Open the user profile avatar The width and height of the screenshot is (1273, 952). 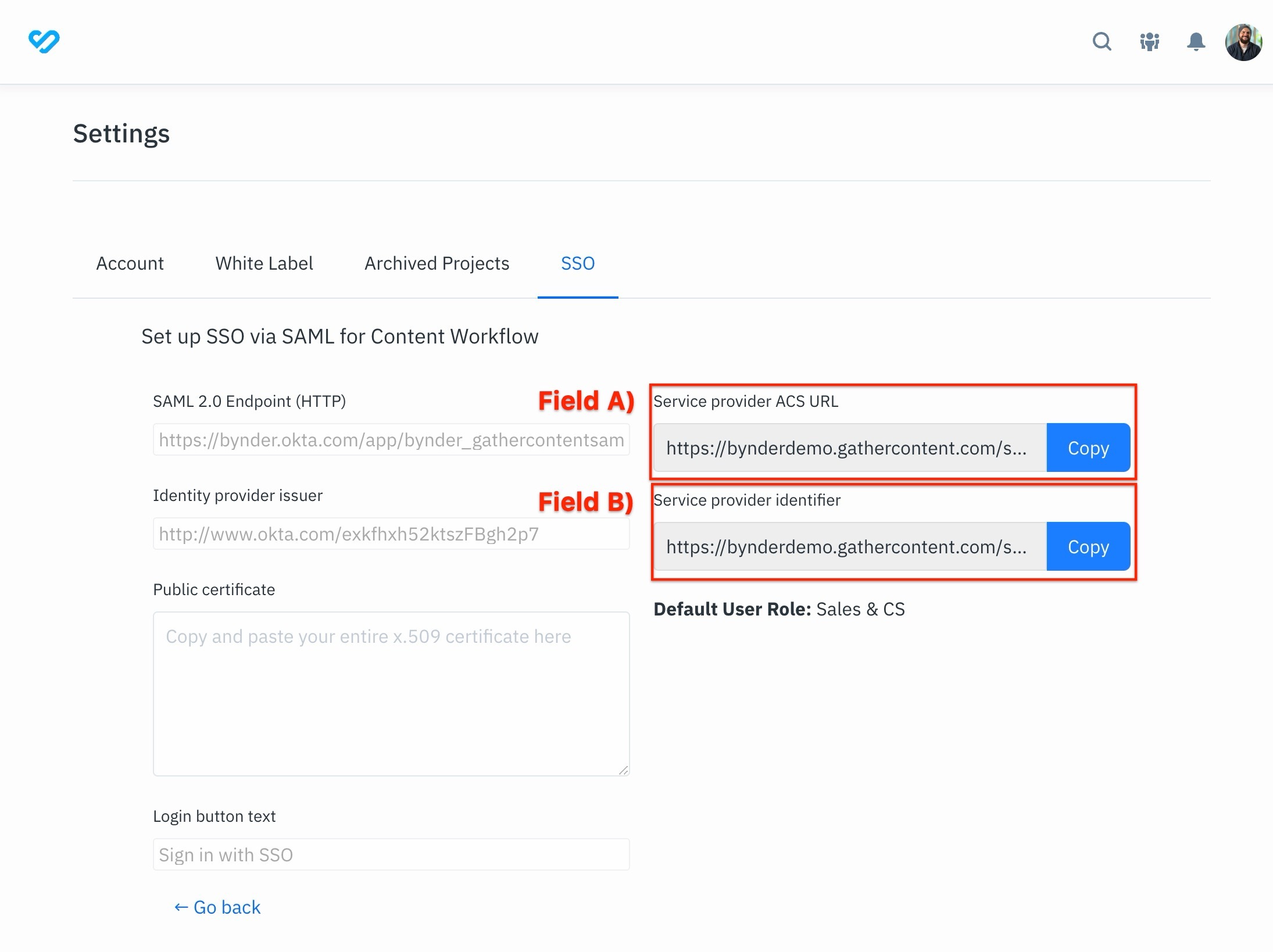pyautogui.click(x=1243, y=42)
